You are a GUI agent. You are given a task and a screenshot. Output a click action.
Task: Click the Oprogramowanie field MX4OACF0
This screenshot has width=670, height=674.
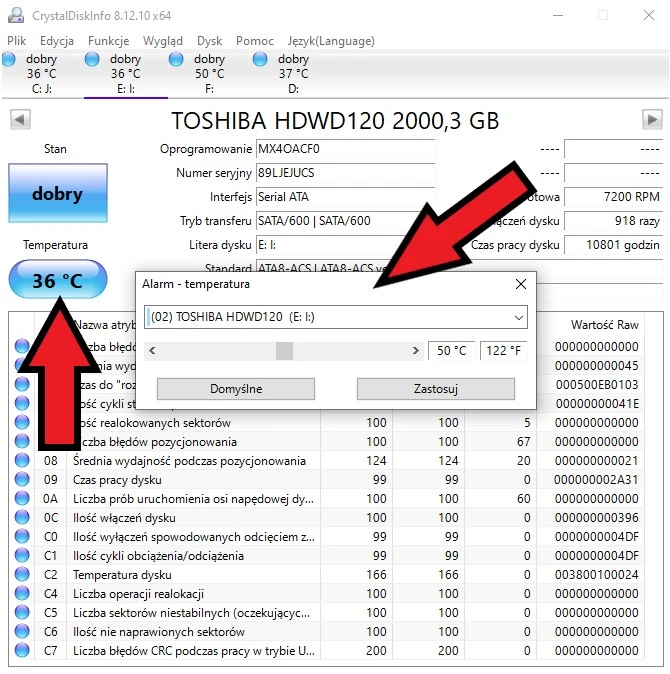tap(346, 149)
